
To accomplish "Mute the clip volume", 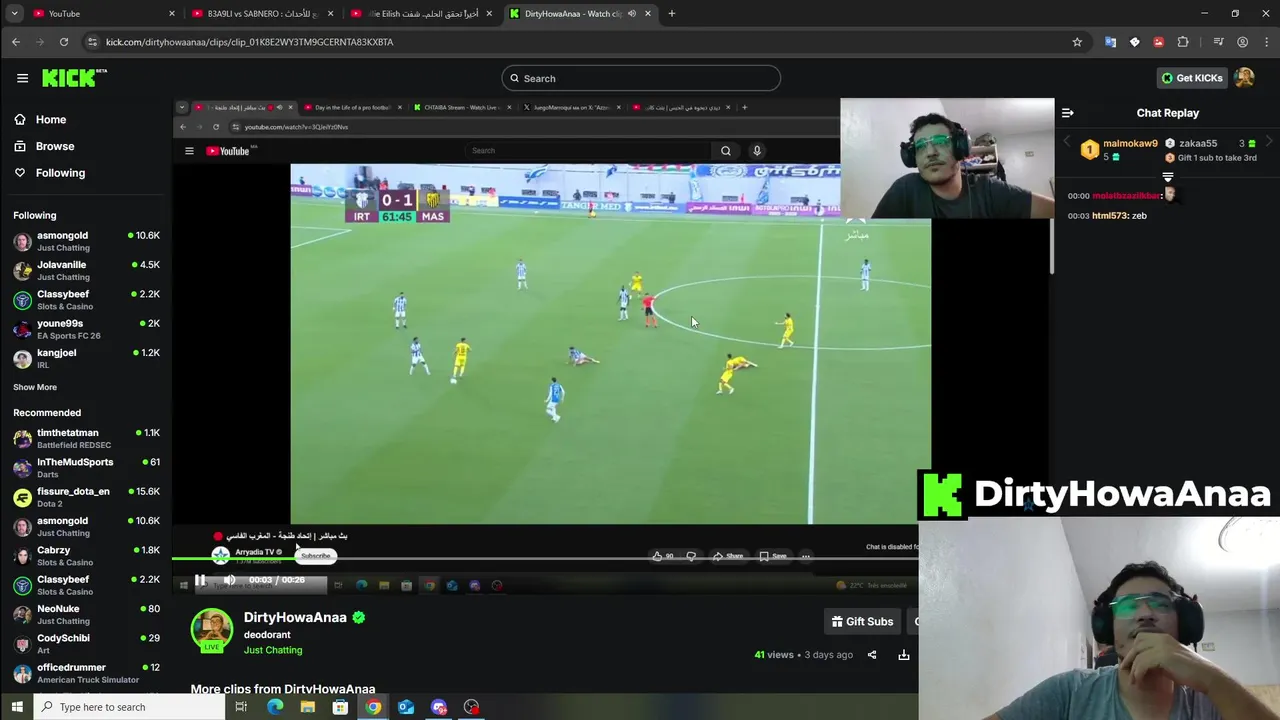I will pos(230,580).
